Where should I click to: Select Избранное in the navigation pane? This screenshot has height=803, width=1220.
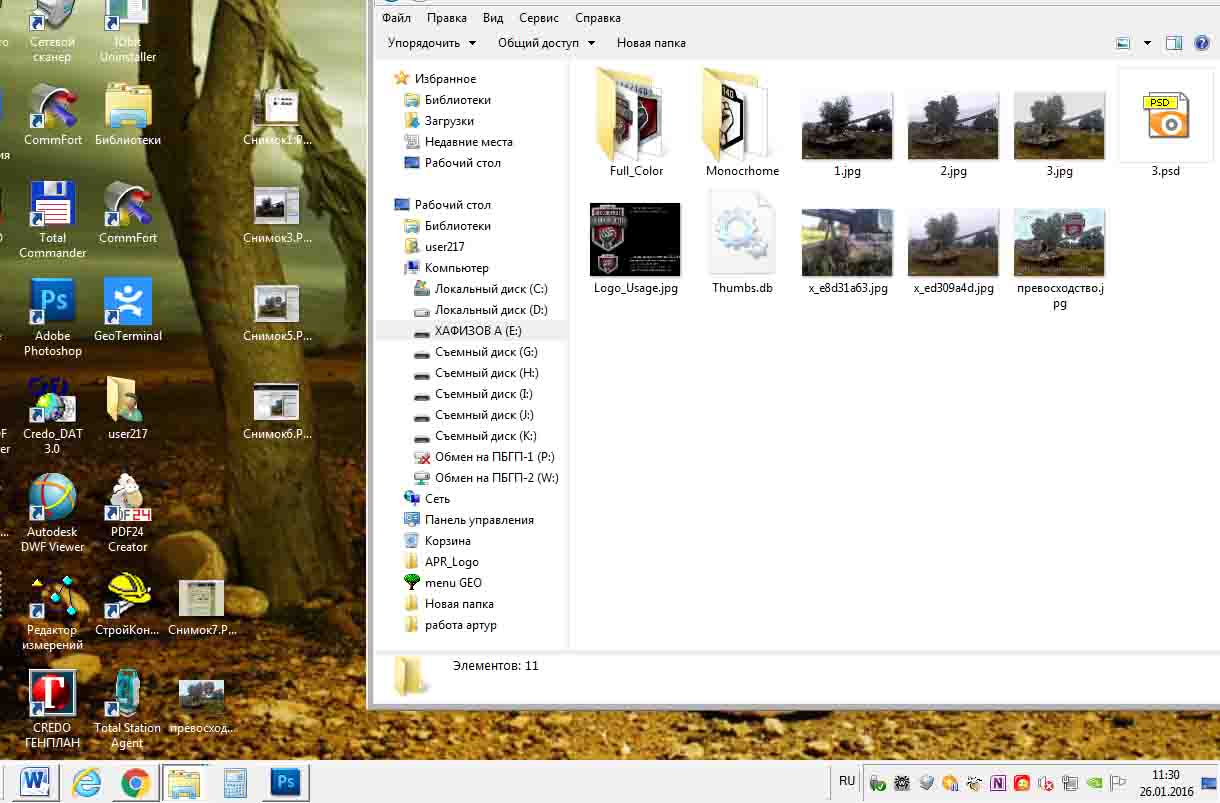(445, 79)
